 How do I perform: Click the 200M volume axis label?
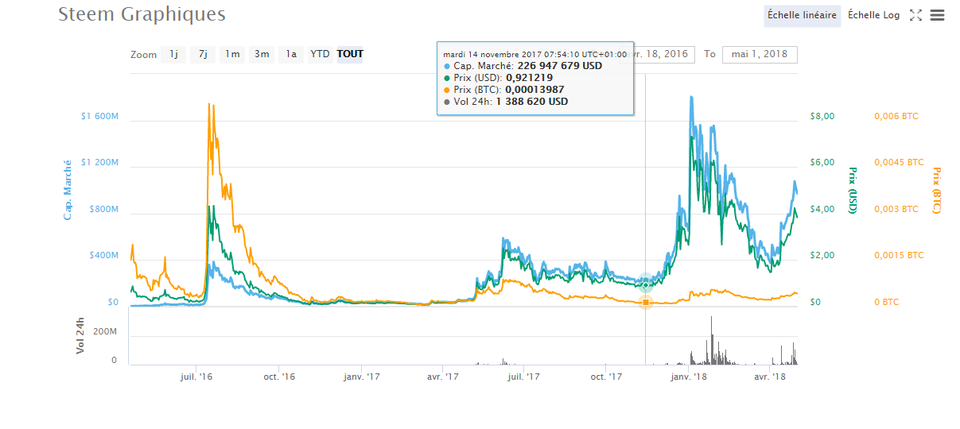click(x=104, y=332)
